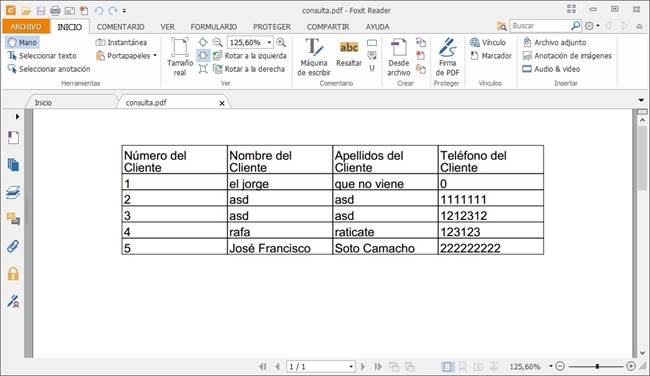Rotate view with Rotar a la derecha
This screenshot has height=376, width=650.
(x=249, y=69)
